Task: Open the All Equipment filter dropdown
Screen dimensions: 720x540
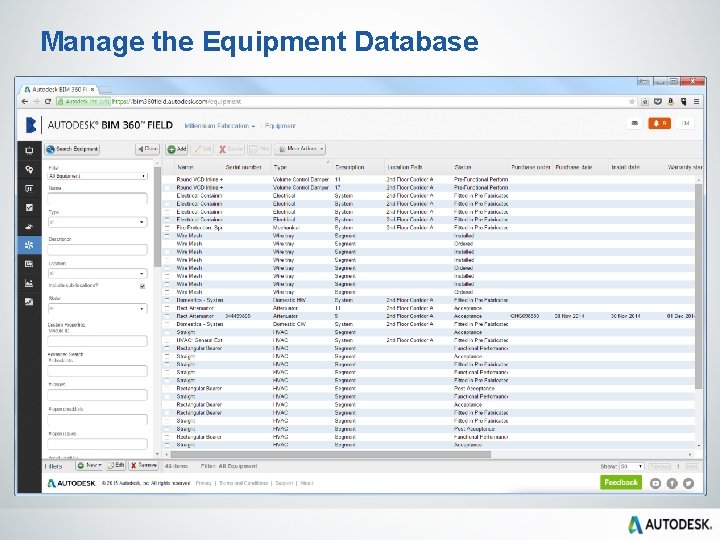Action: click(x=97, y=176)
